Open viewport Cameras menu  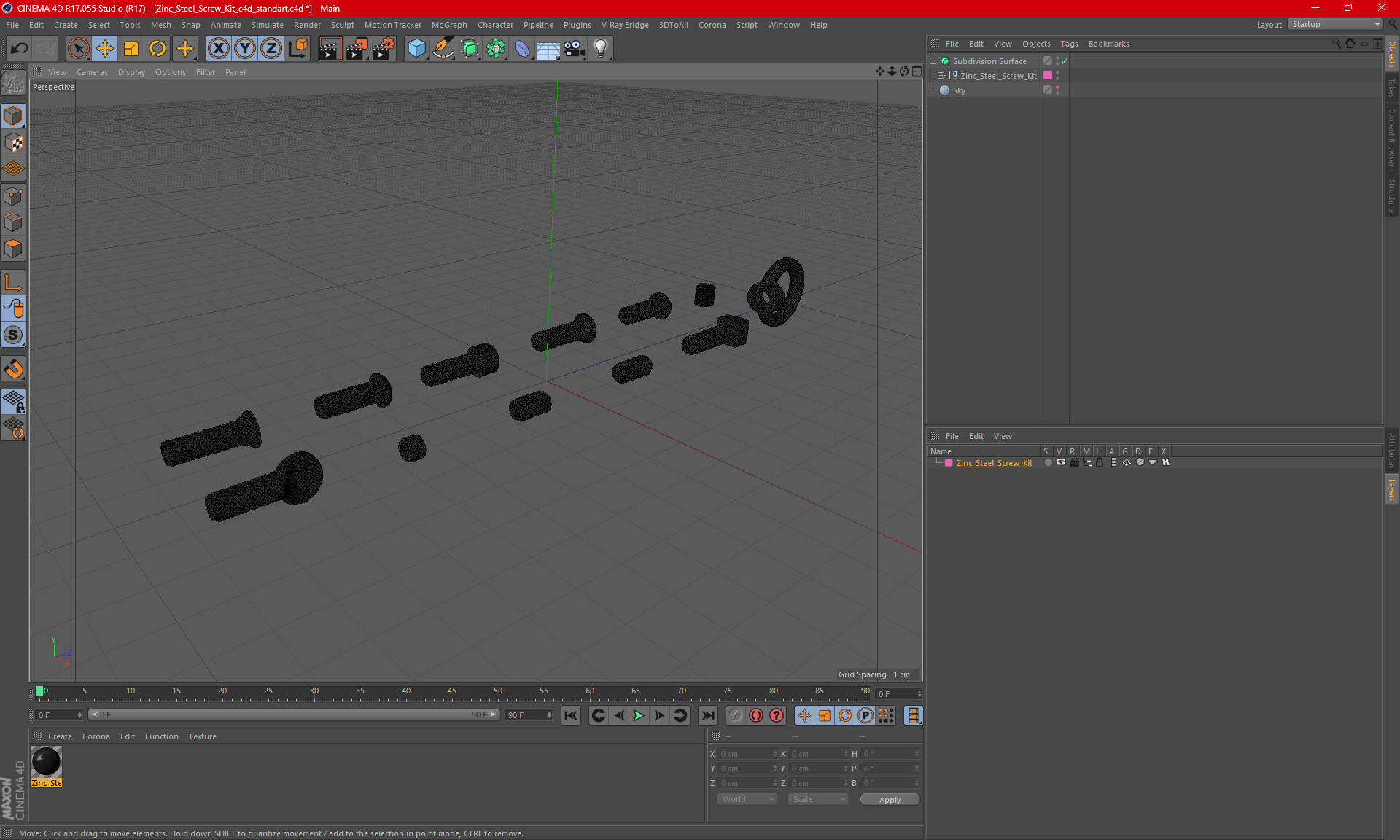[x=92, y=72]
